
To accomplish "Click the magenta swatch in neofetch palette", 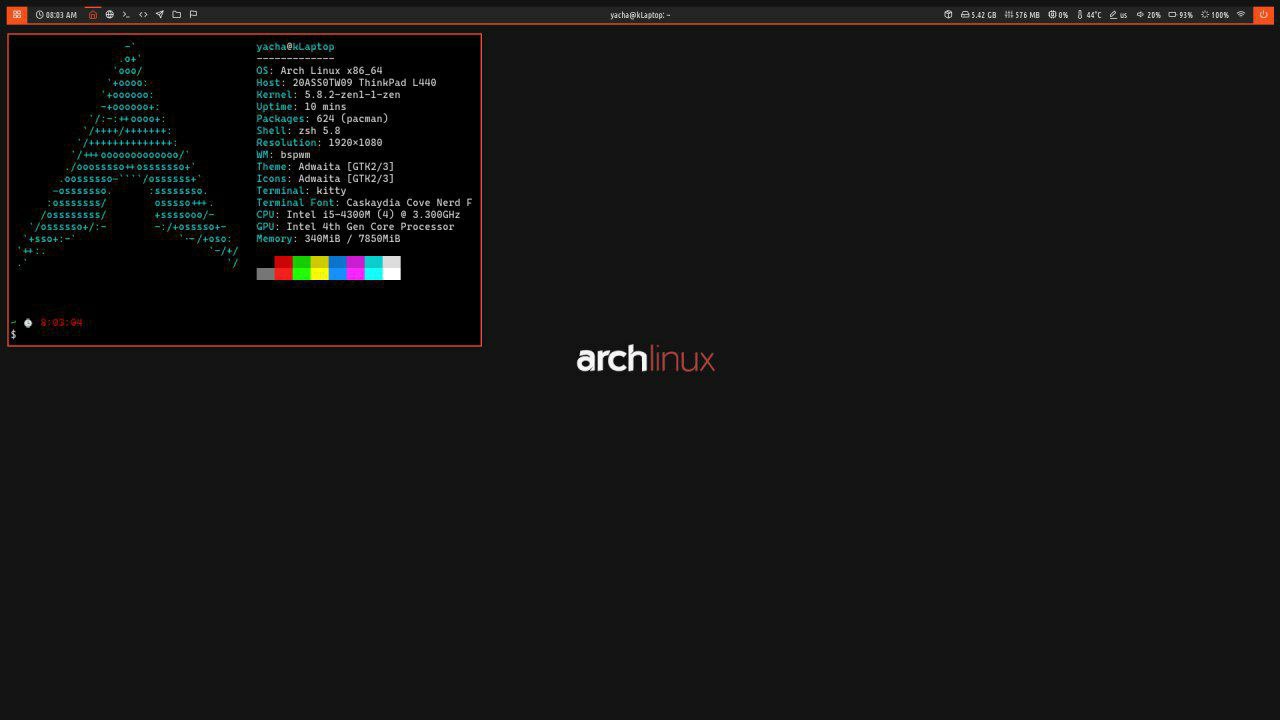I will coord(355,268).
